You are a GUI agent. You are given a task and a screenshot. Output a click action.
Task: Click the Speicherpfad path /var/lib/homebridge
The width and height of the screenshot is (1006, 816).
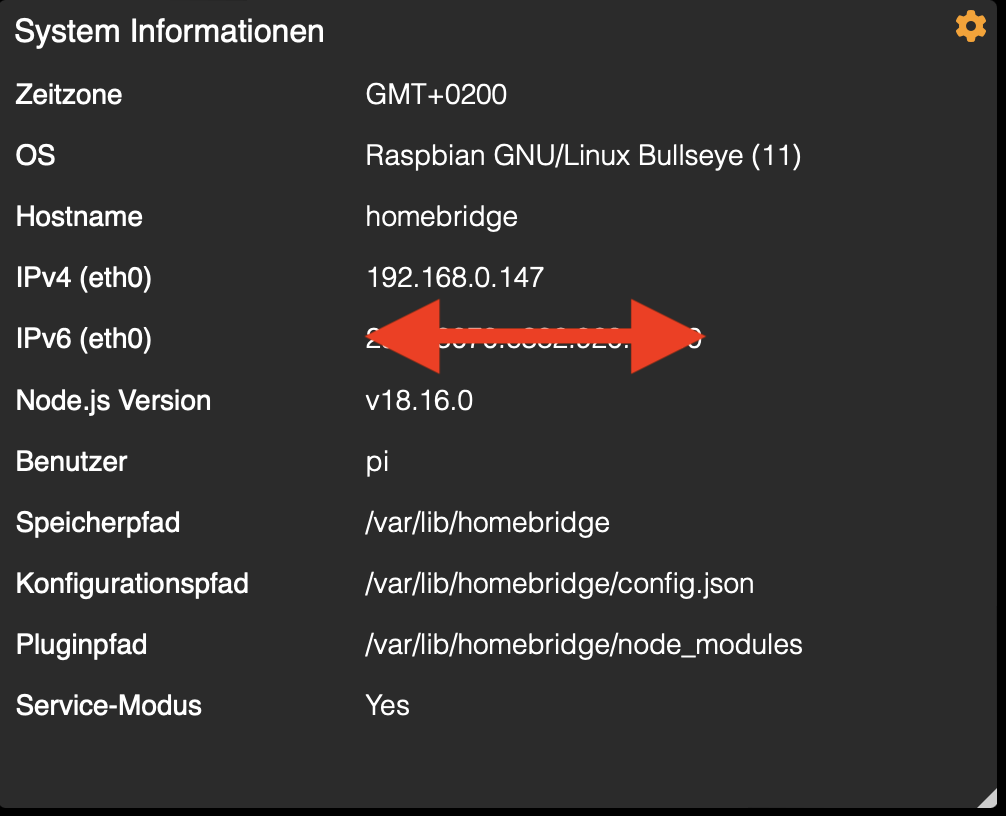click(487, 522)
